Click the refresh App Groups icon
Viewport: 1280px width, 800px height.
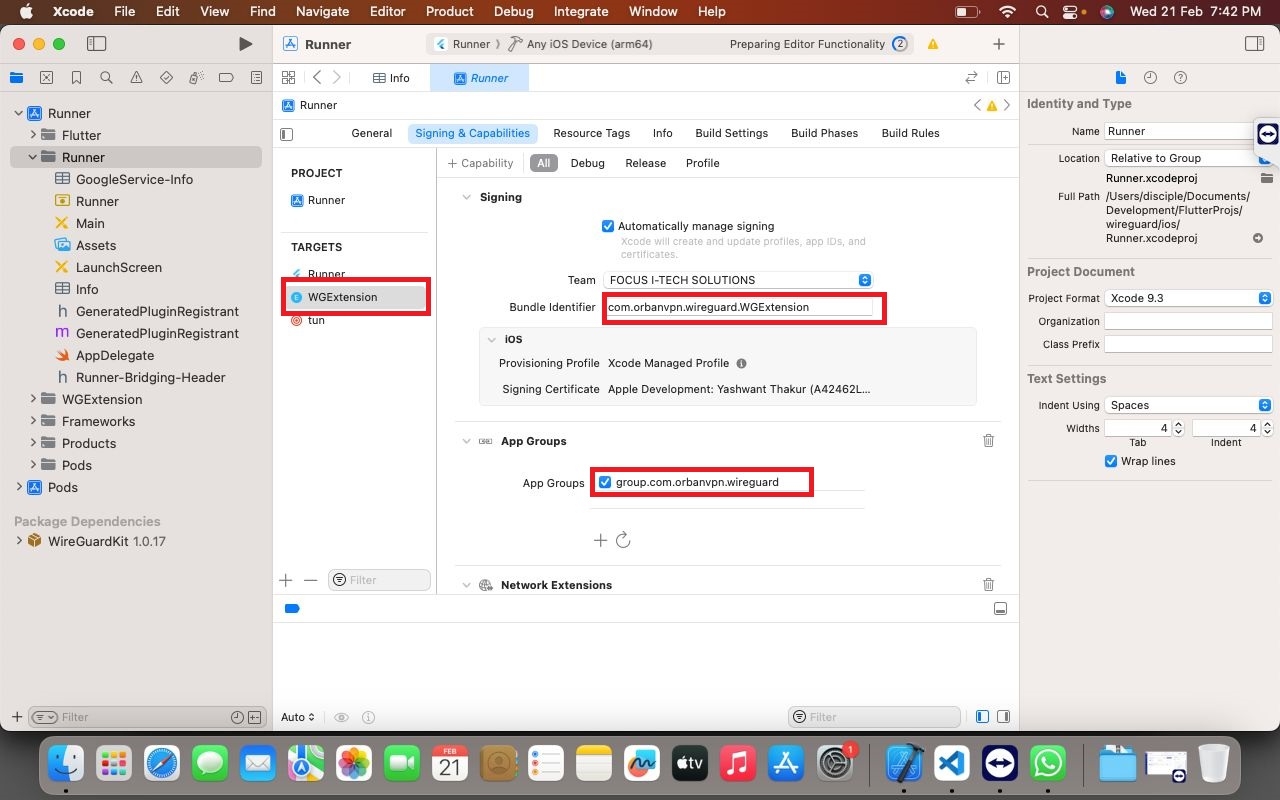623,540
